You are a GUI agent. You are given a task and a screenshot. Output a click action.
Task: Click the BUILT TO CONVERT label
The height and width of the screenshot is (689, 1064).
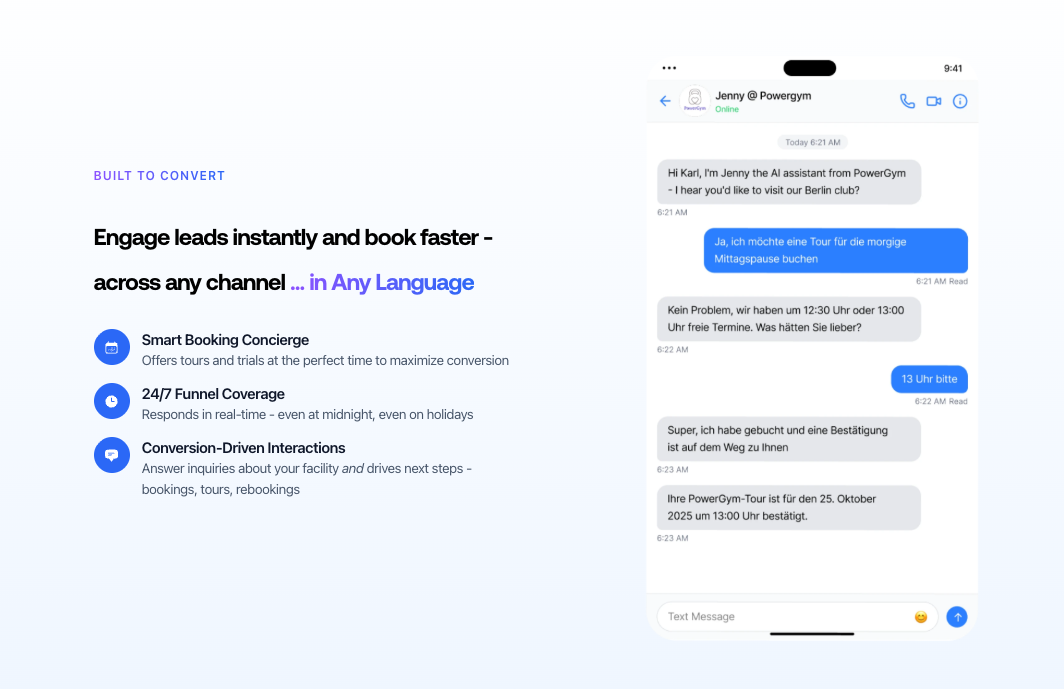point(160,176)
